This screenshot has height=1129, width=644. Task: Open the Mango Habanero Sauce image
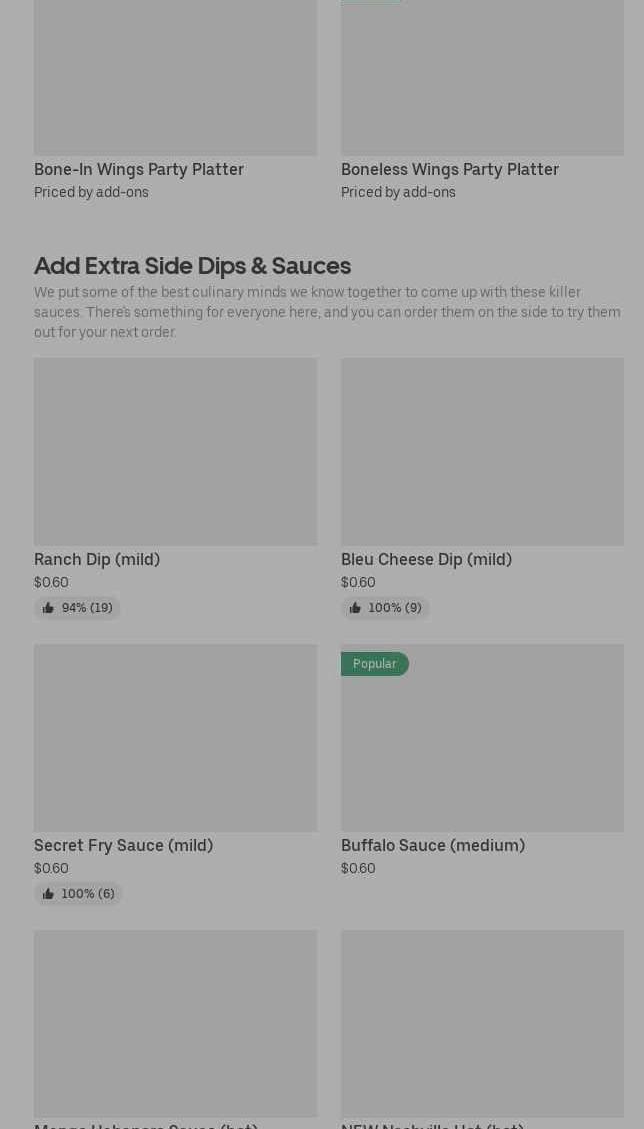175,1024
